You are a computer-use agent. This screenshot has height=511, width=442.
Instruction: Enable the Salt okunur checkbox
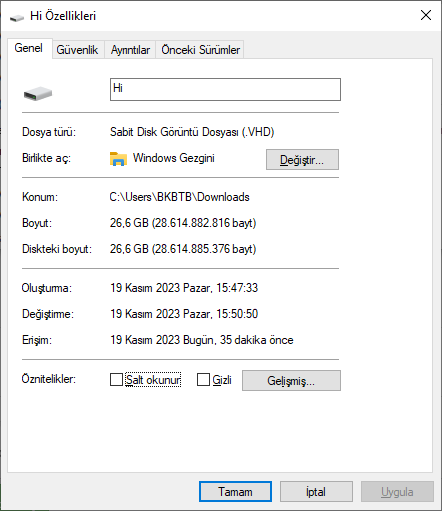pos(116,379)
